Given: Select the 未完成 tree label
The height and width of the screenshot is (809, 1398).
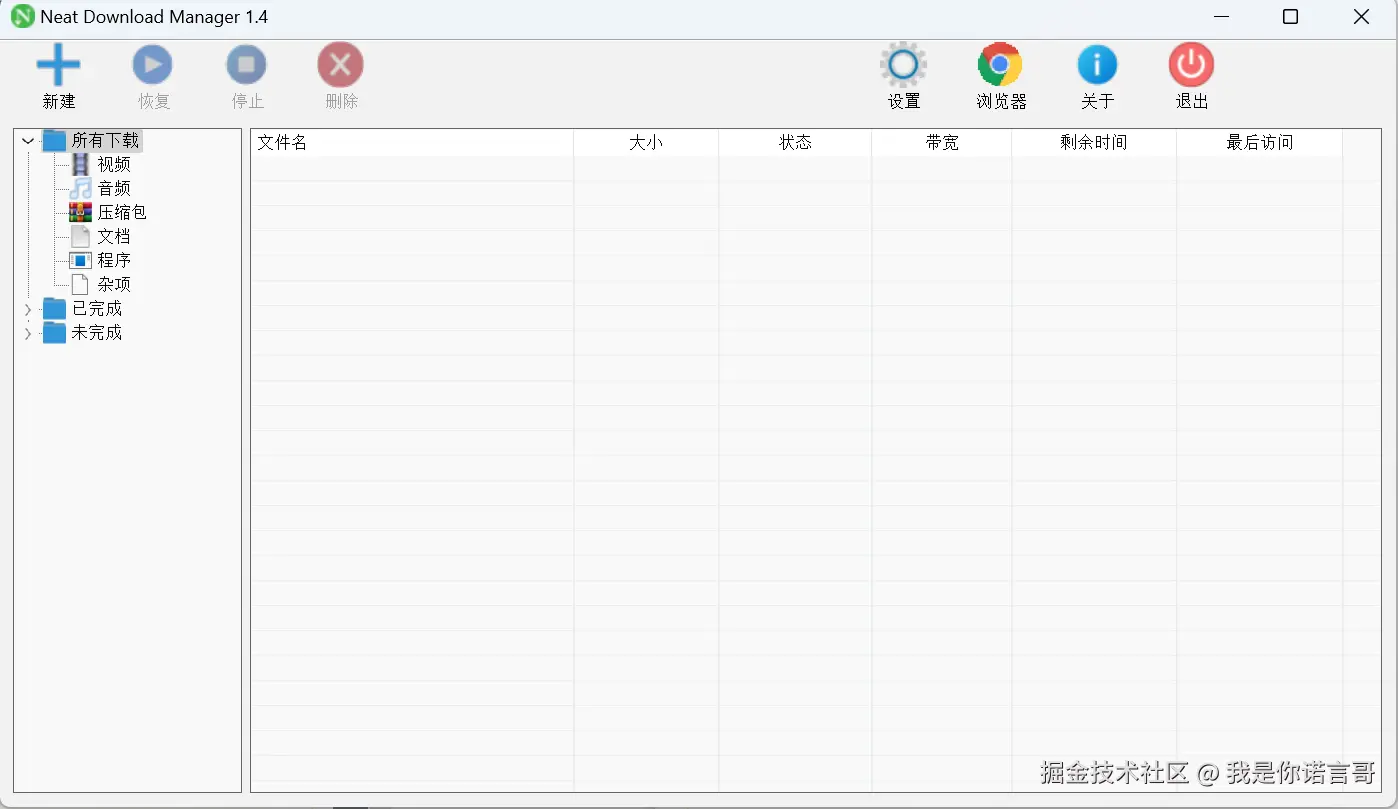Looking at the screenshot, I should [x=97, y=332].
